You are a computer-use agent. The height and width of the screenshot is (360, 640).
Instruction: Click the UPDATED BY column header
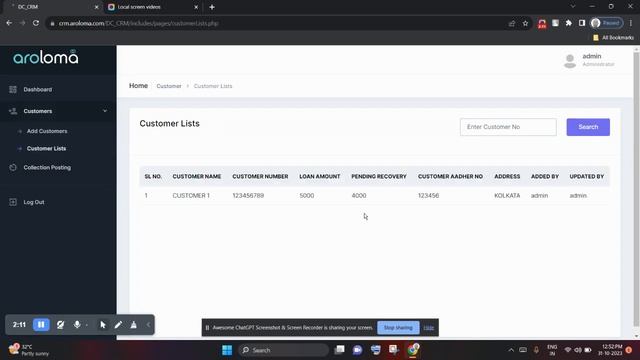click(x=587, y=176)
